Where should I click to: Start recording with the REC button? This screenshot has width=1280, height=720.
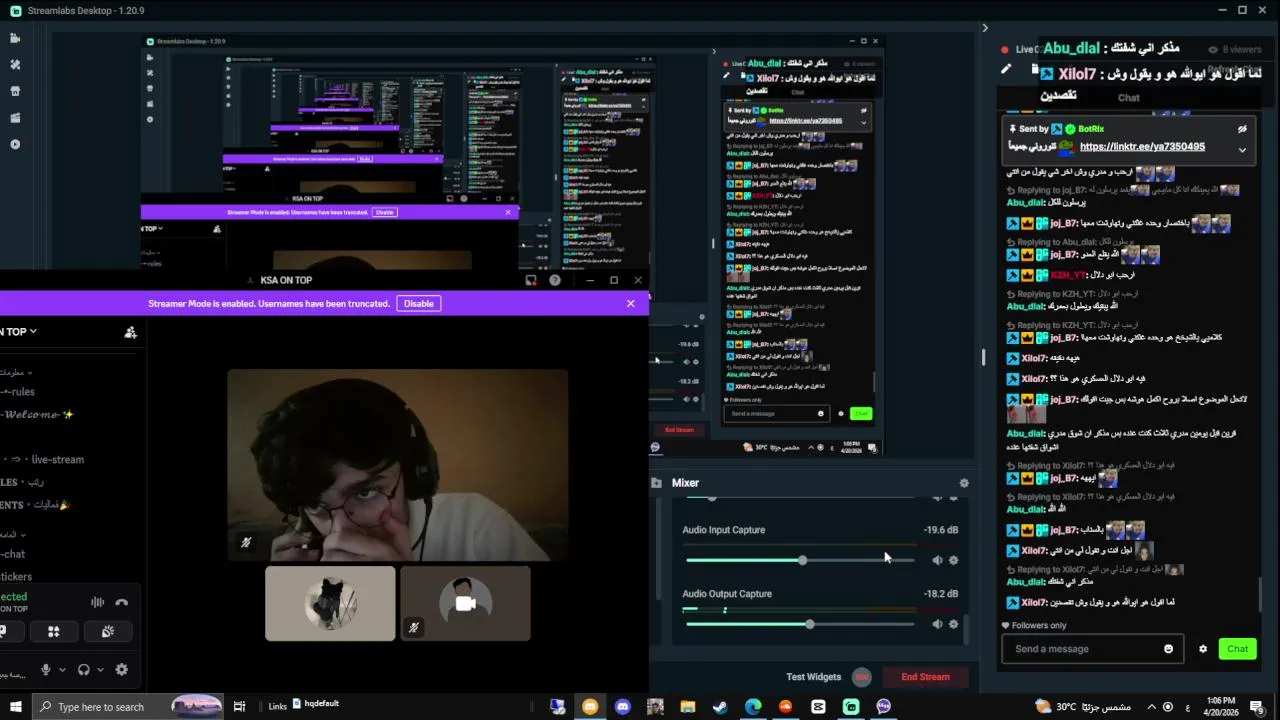tap(862, 677)
